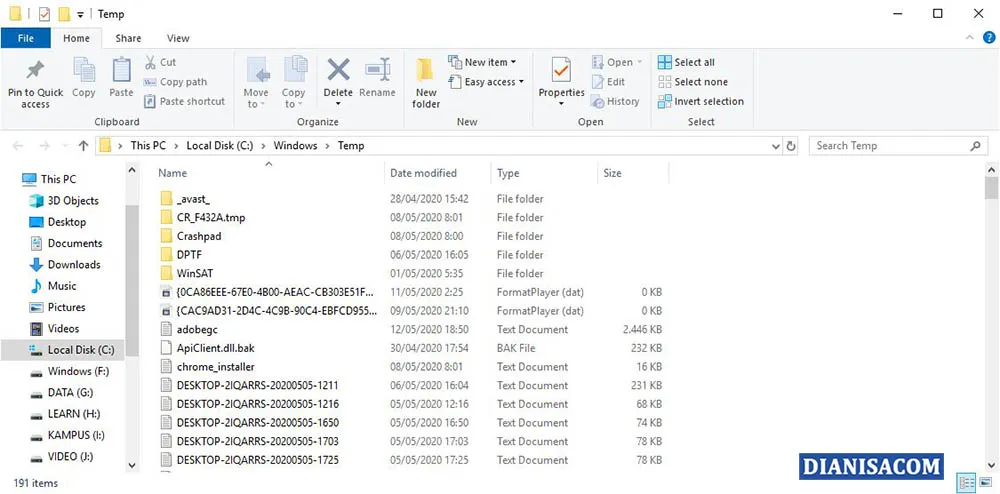Select Downloads in navigation pane

pyautogui.click(x=64, y=265)
